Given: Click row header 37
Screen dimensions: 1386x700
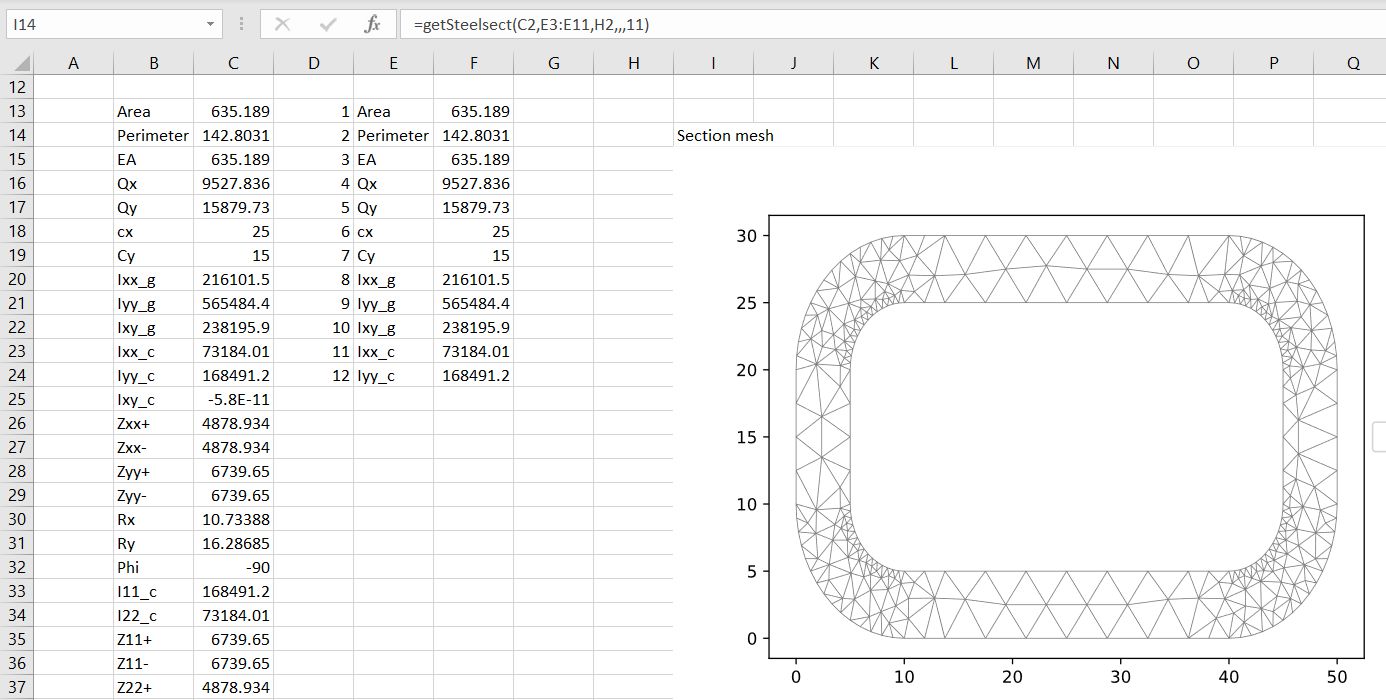Looking at the screenshot, I should 16,687.
